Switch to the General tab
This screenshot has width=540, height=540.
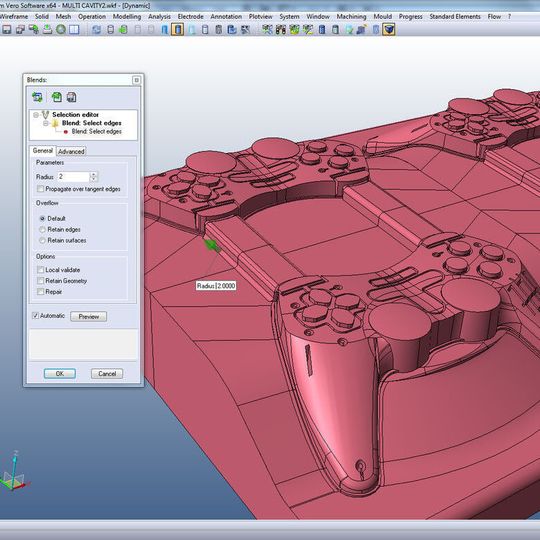coord(43,150)
